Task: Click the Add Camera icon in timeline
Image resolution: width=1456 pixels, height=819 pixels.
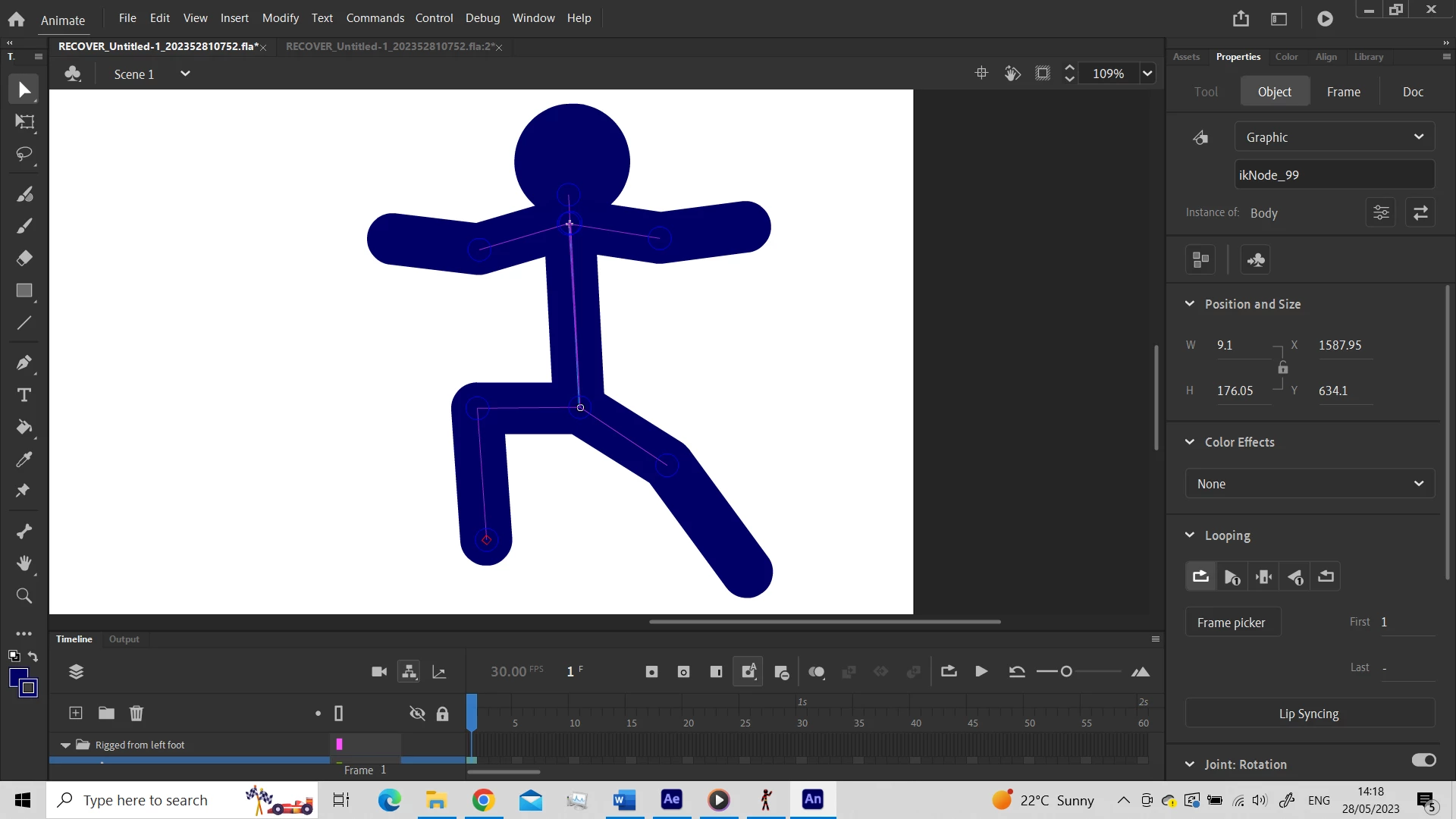Action: (x=379, y=672)
